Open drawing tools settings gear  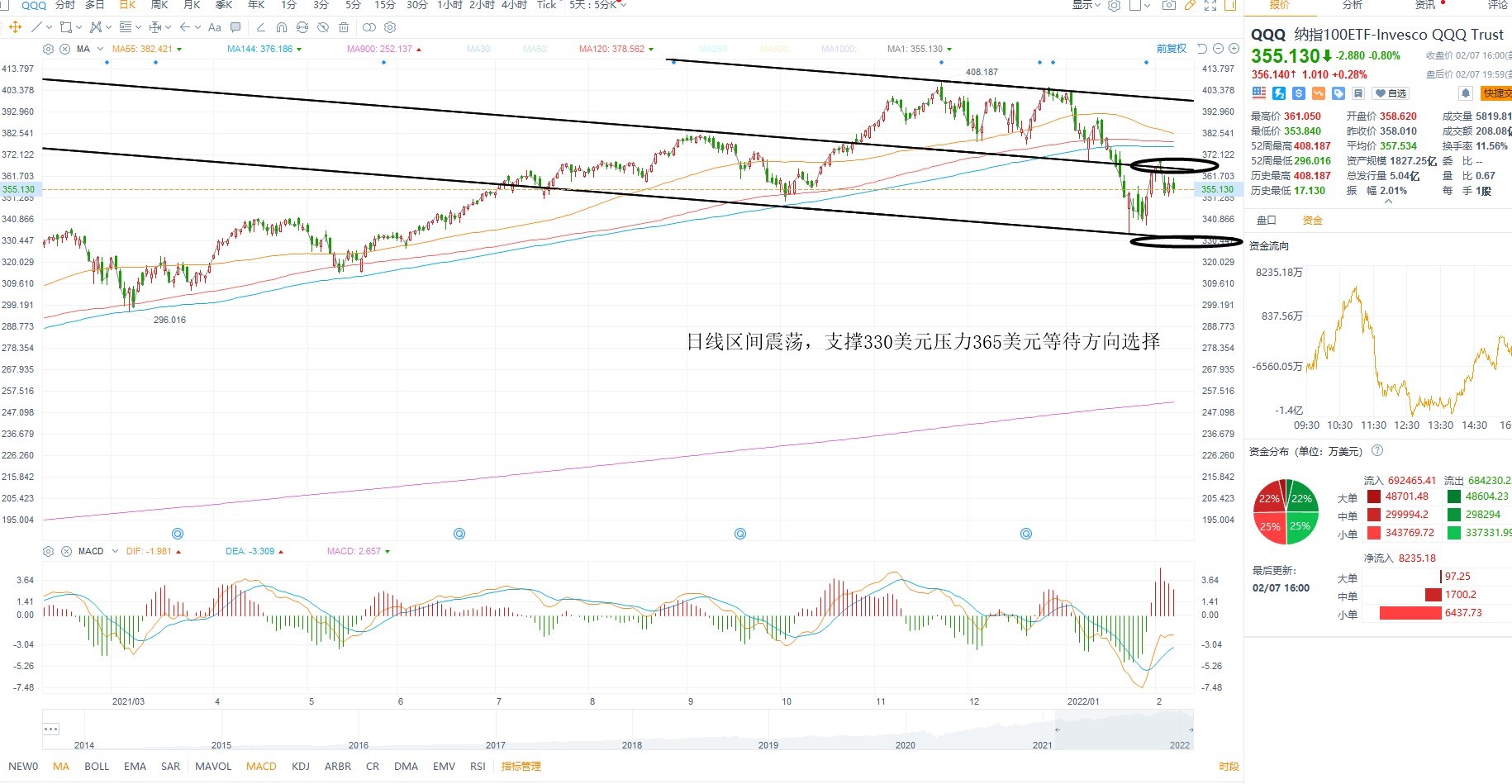click(x=390, y=27)
